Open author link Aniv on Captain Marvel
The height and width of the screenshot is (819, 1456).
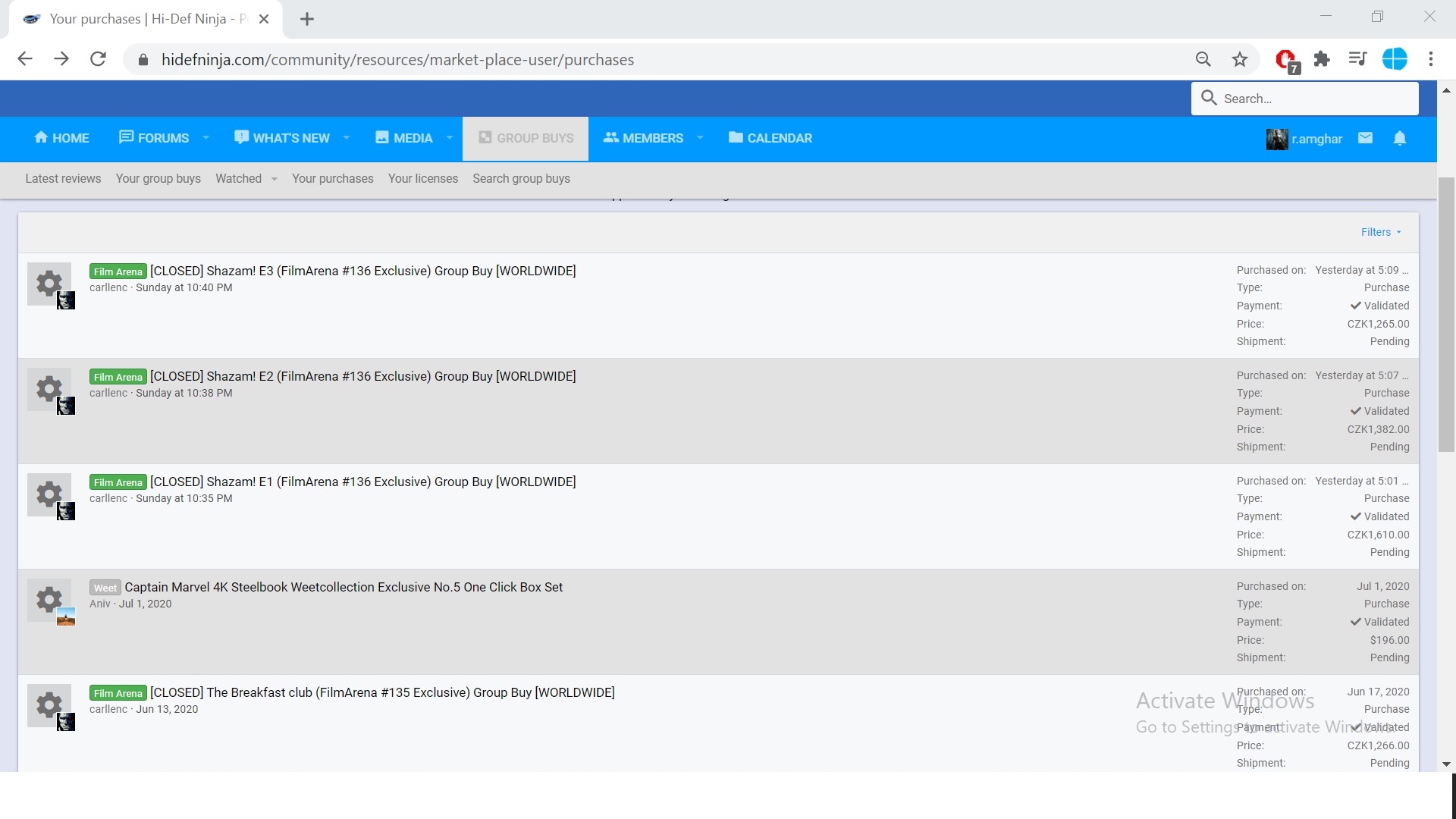tap(100, 604)
